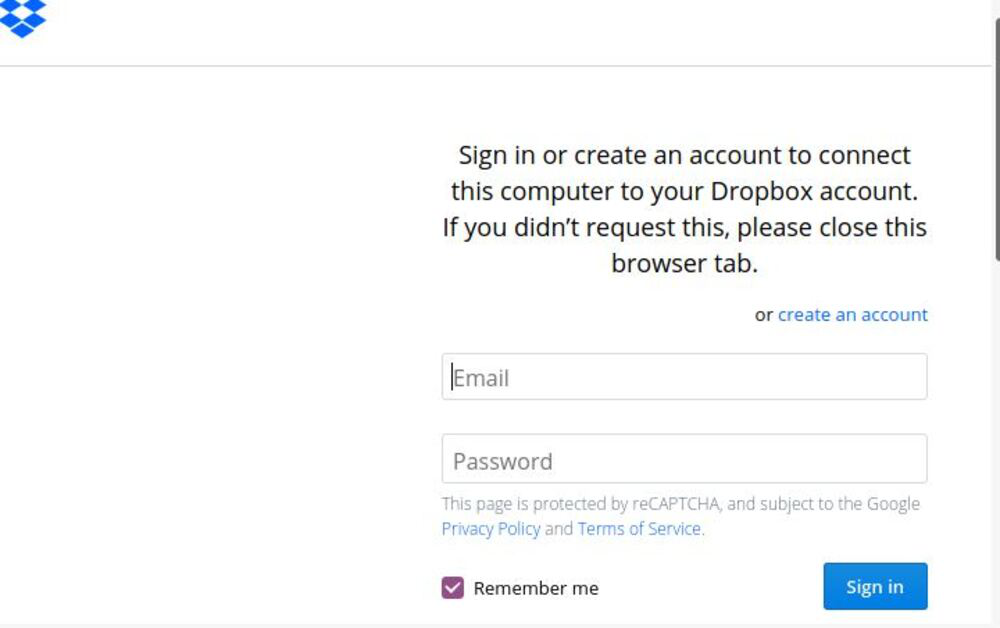Screen dimensions: 1000x628
Task: Click the vertical page scrollbar
Action: 995,140
